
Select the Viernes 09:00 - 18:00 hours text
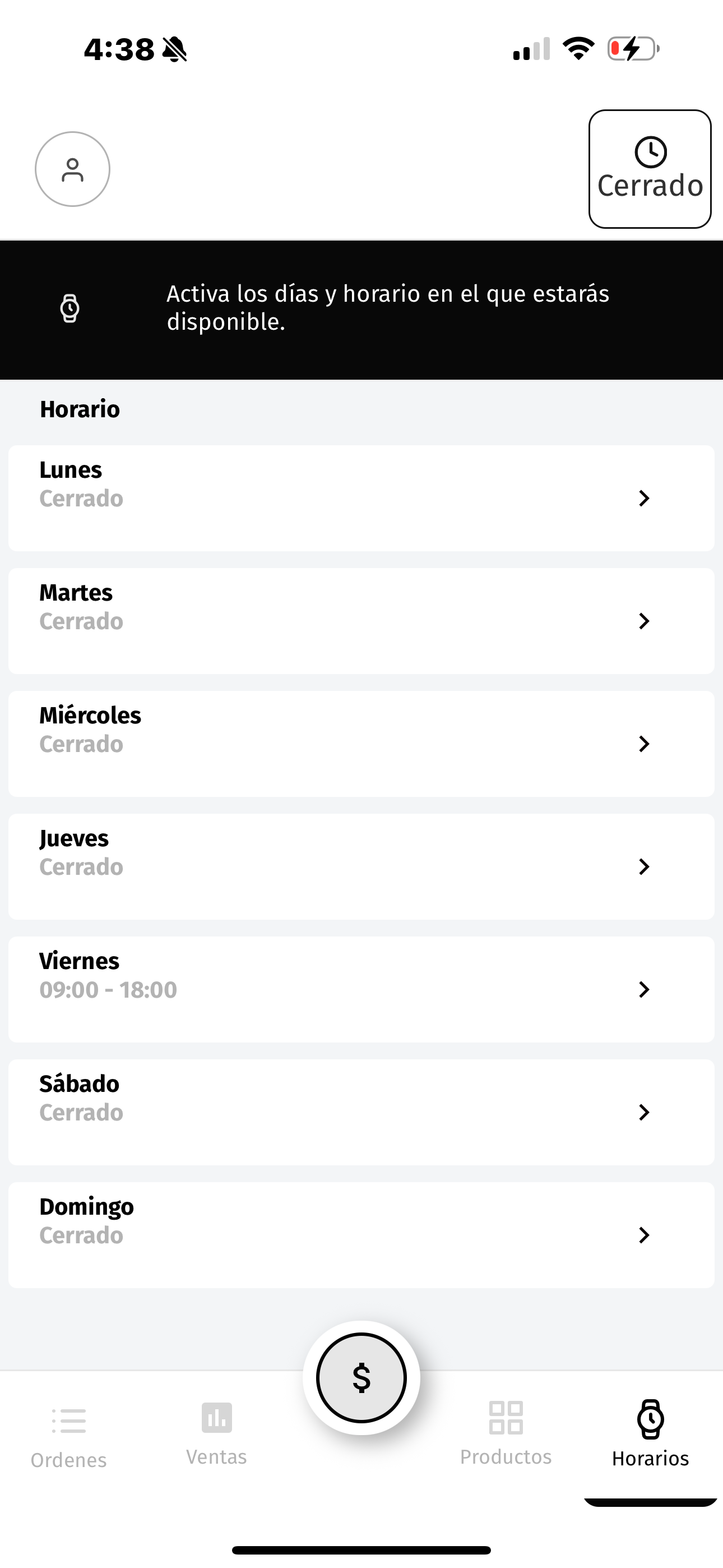tap(108, 990)
